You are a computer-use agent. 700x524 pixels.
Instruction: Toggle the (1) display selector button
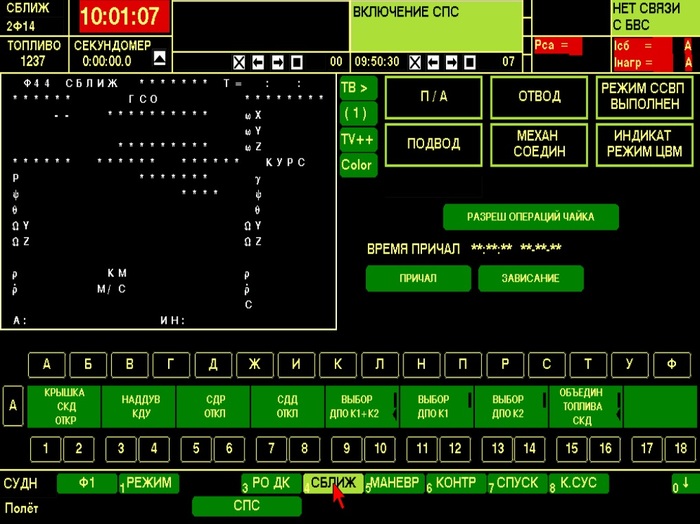click(x=357, y=114)
